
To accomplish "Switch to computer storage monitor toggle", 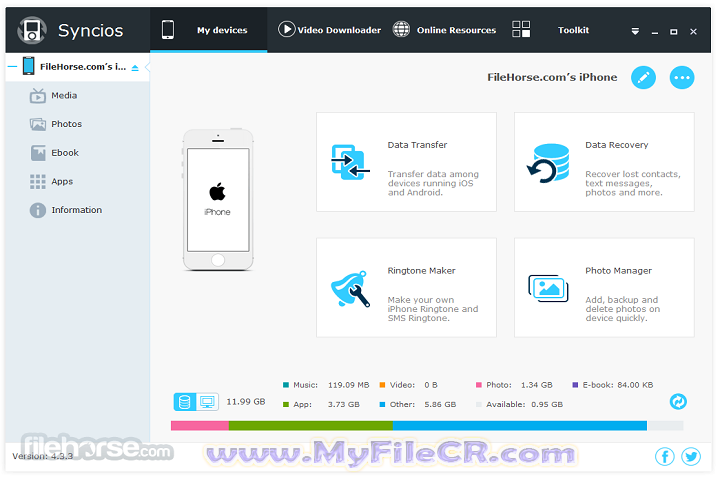I will [x=207, y=402].
